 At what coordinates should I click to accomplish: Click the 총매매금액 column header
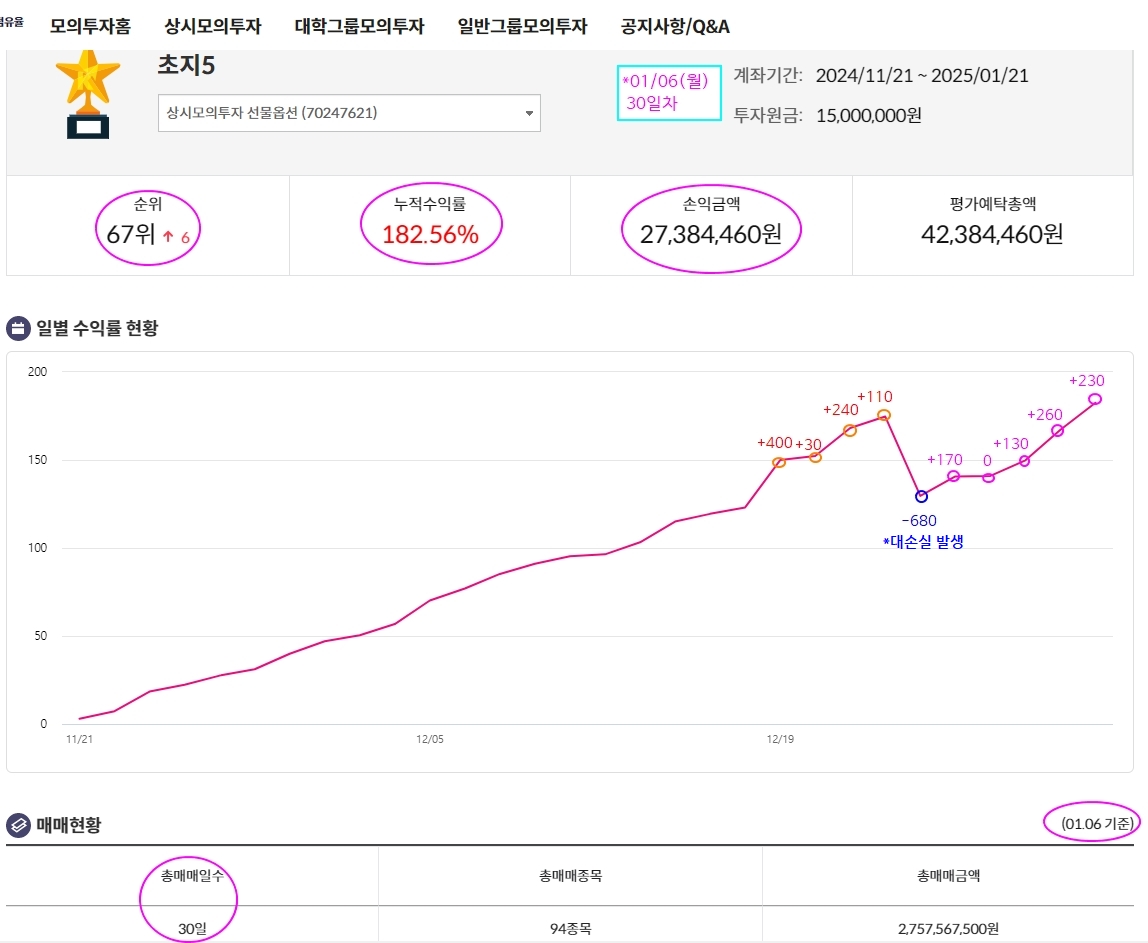[948, 876]
